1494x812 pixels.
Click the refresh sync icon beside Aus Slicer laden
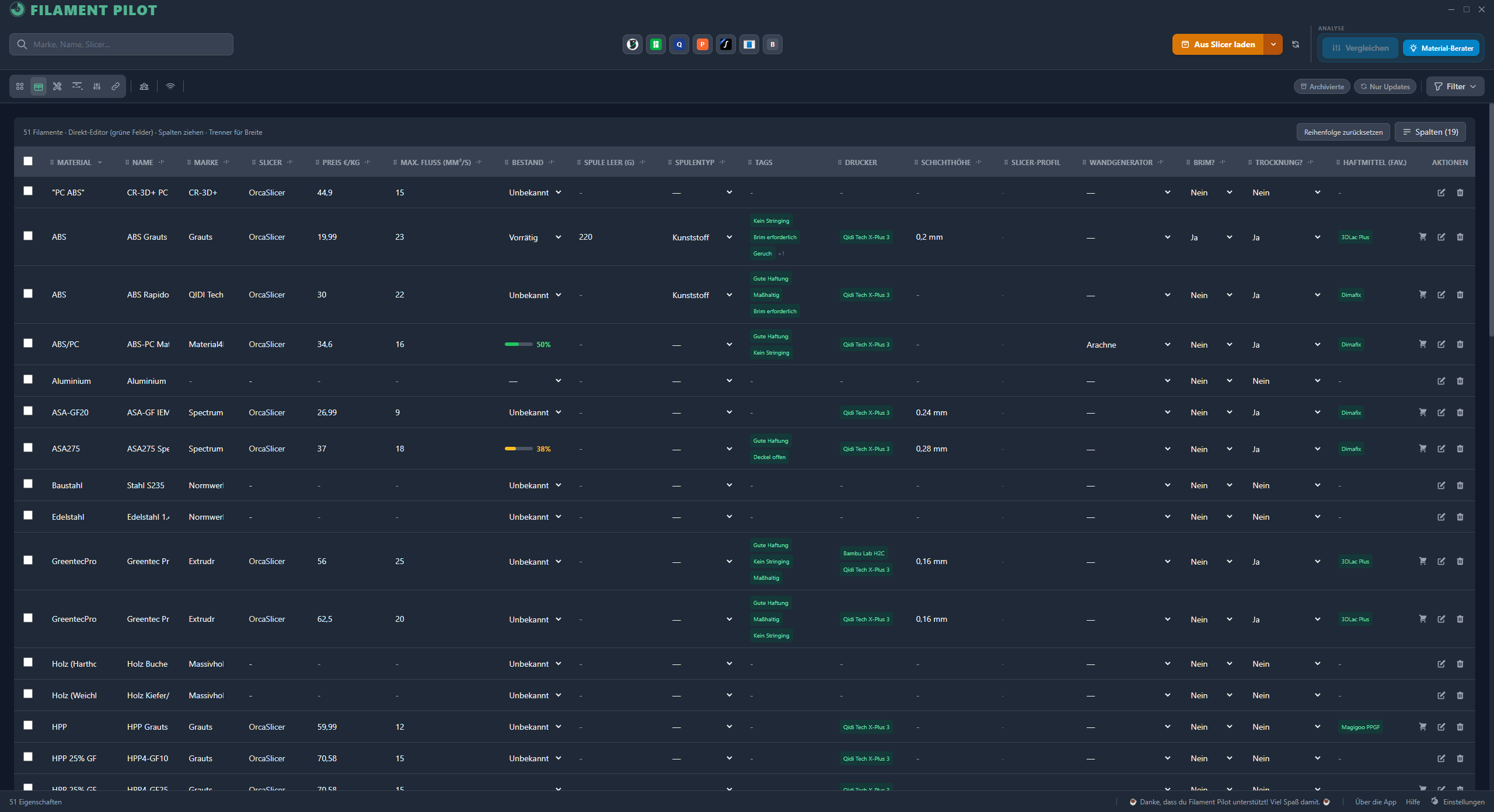tap(1296, 44)
